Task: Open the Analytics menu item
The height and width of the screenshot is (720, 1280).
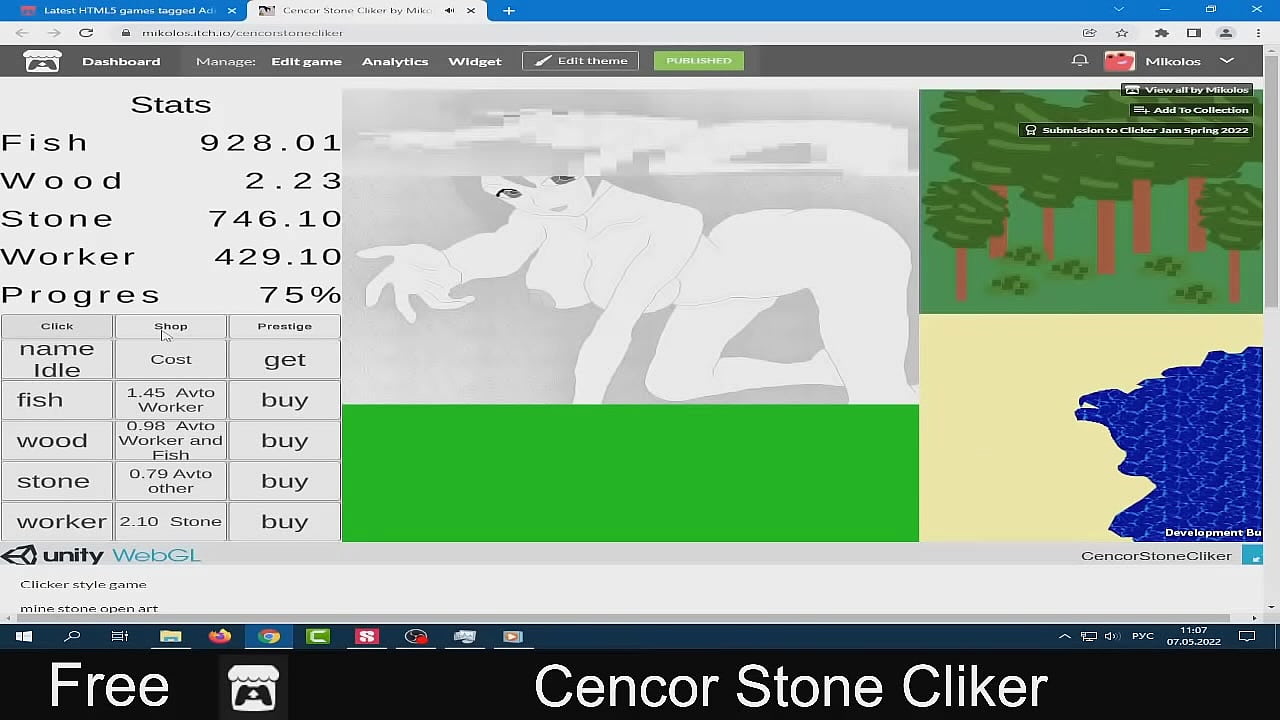Action: pos(395,61)
